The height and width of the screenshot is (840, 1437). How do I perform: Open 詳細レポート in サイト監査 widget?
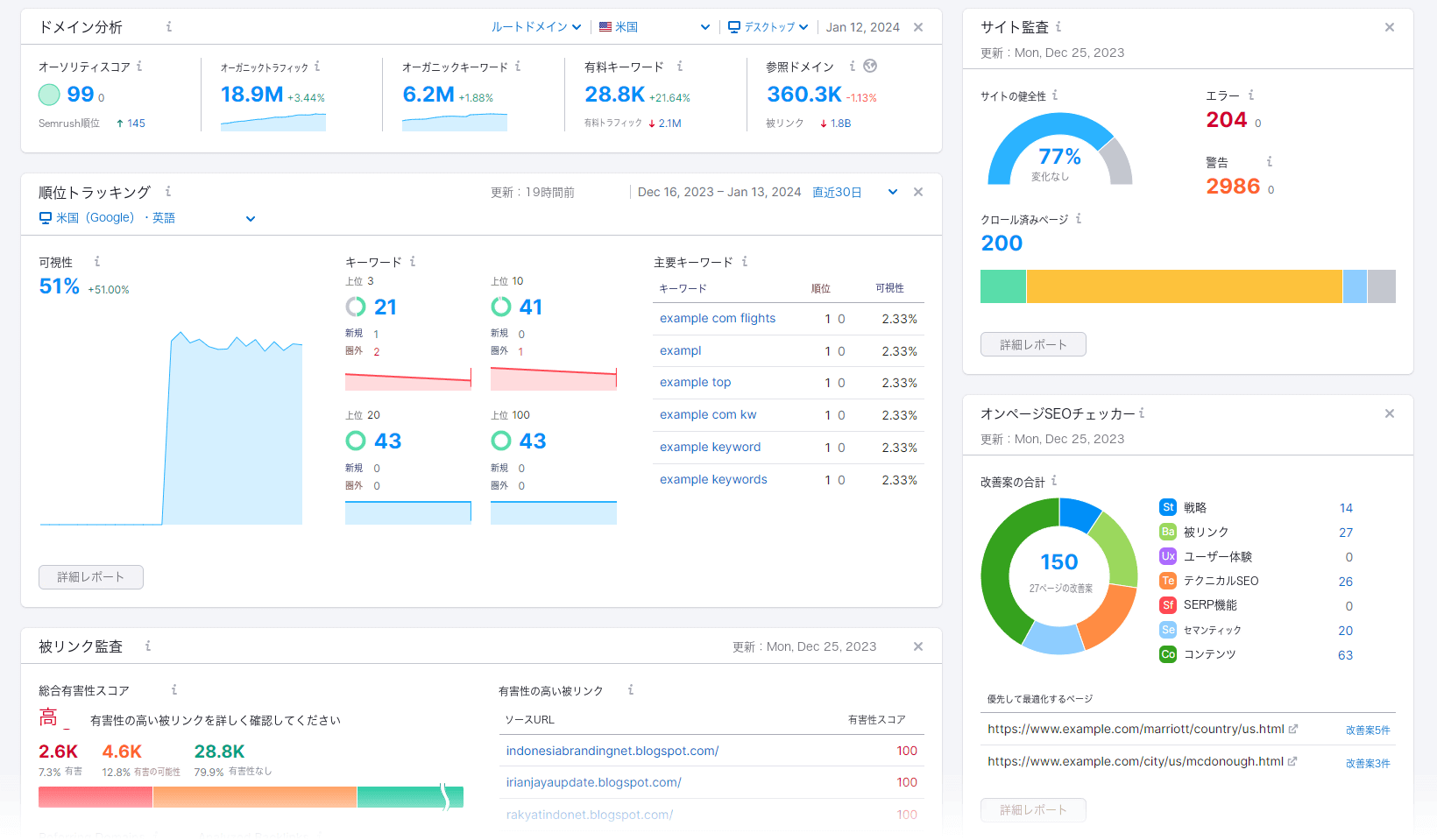[x=1033, y=344]
